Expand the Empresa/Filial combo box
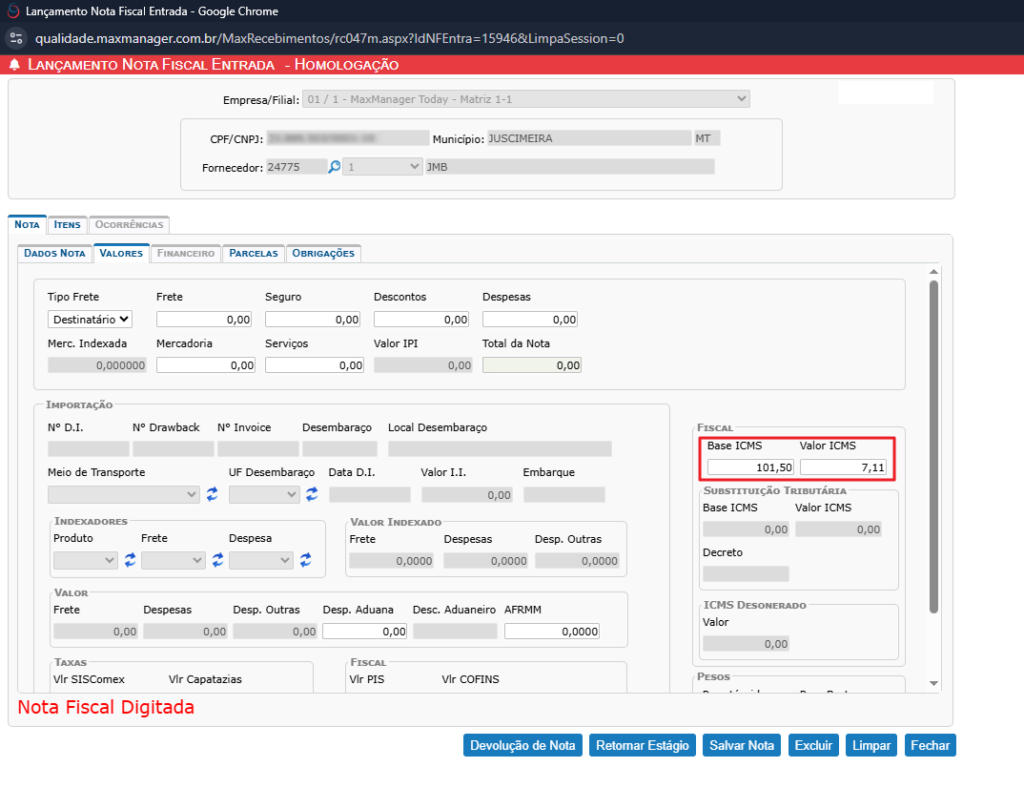Viewport: 1024px width, 809px height. point(528,99)
